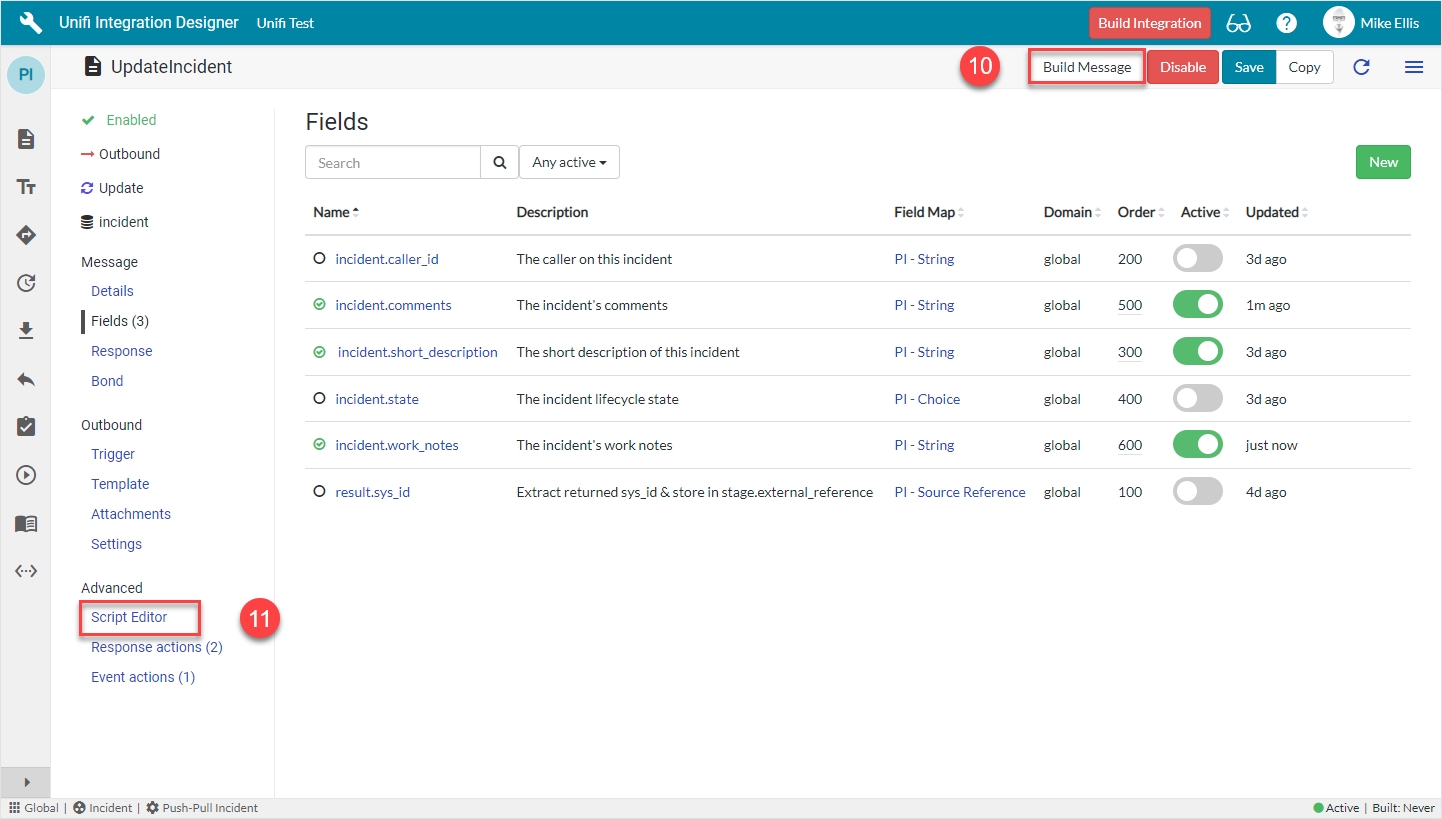Enable the incident.caller_id active toggle
The height and width of the screenshot is (819, 1442).
[x=1197, y=259]
